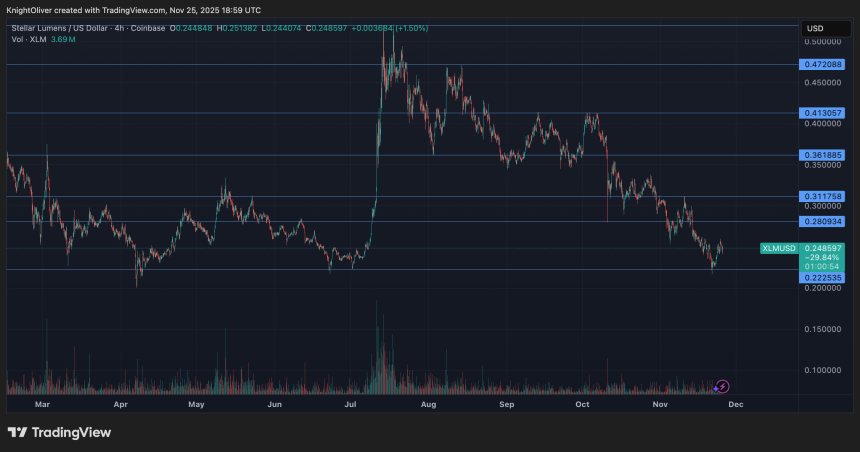Open the USD currency selector
Viewport: 860px width, 452px height.
tap(816, 28)
